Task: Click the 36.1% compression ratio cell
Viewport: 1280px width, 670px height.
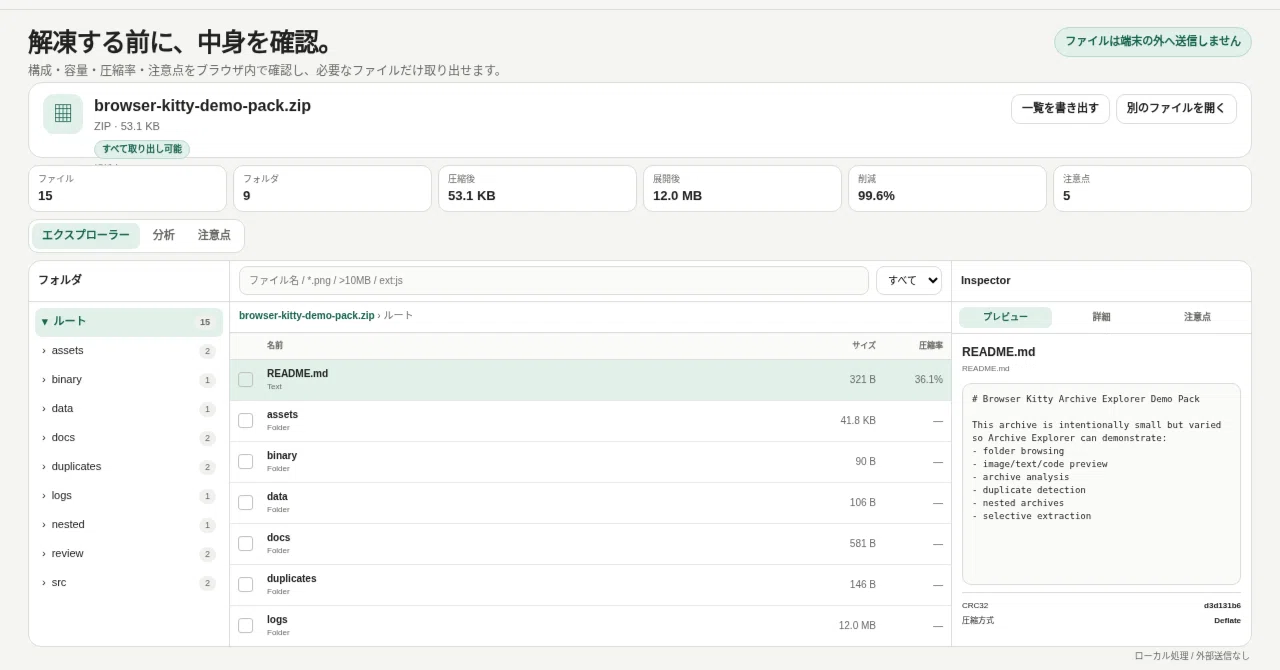Action: [928, 380]
